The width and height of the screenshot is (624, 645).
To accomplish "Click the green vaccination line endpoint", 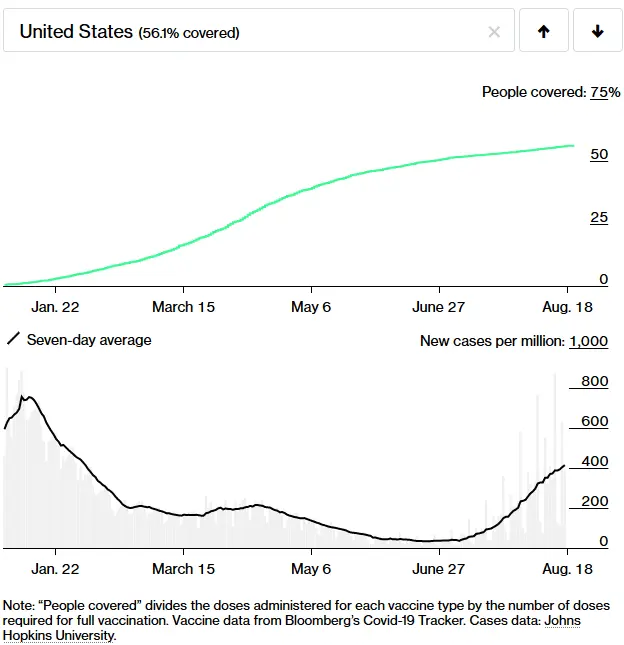I will coord(572,146).
